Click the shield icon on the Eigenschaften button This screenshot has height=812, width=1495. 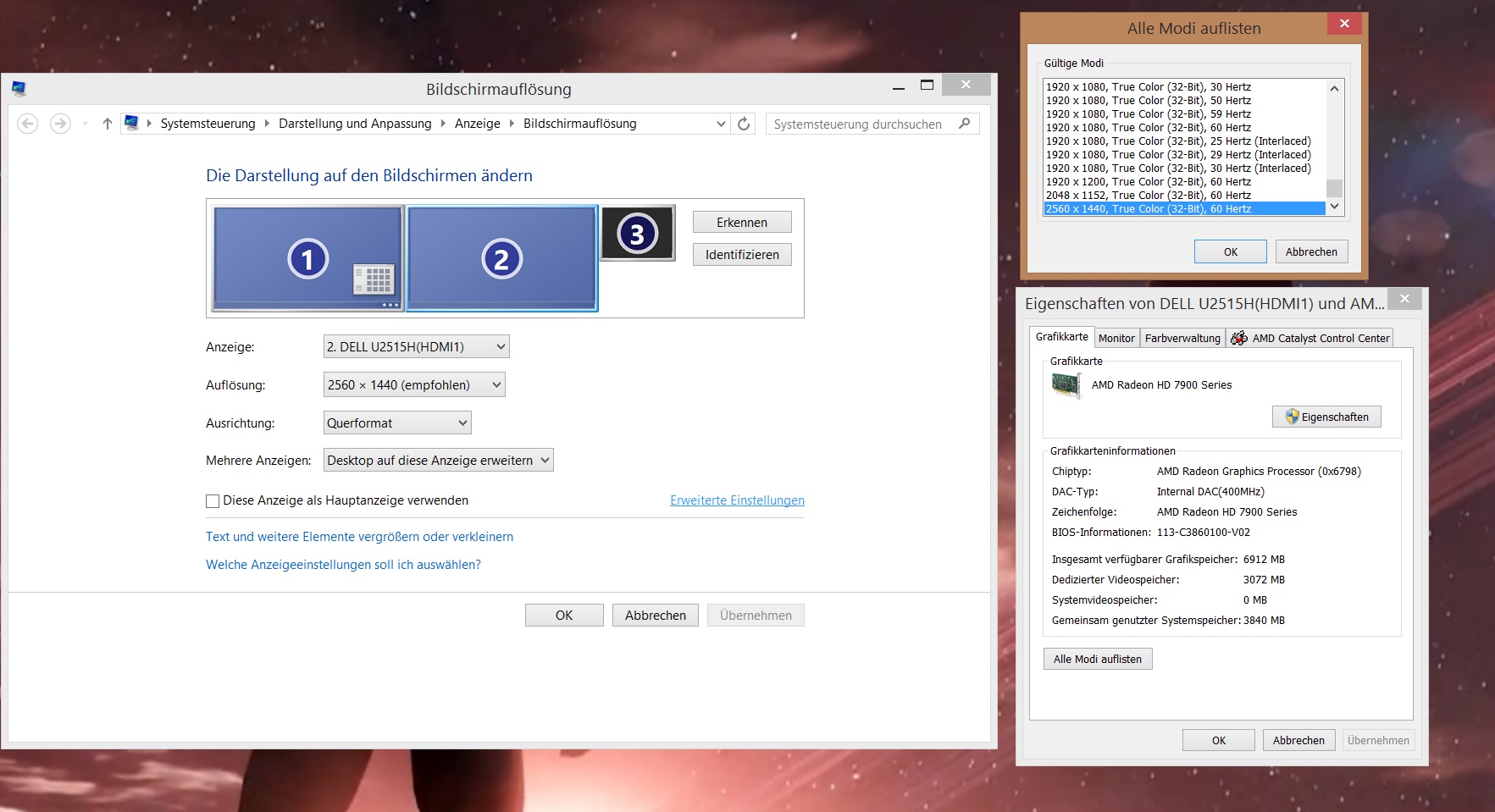1291,417
